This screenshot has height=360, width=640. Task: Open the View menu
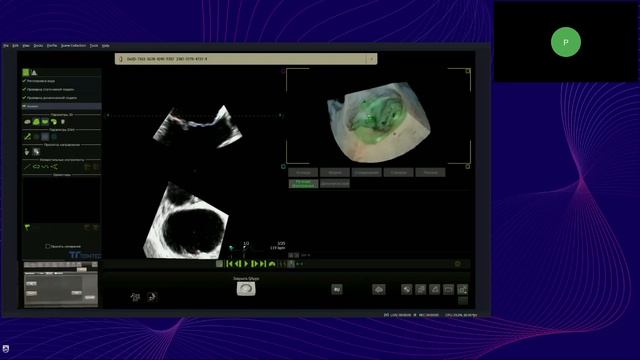26,46
